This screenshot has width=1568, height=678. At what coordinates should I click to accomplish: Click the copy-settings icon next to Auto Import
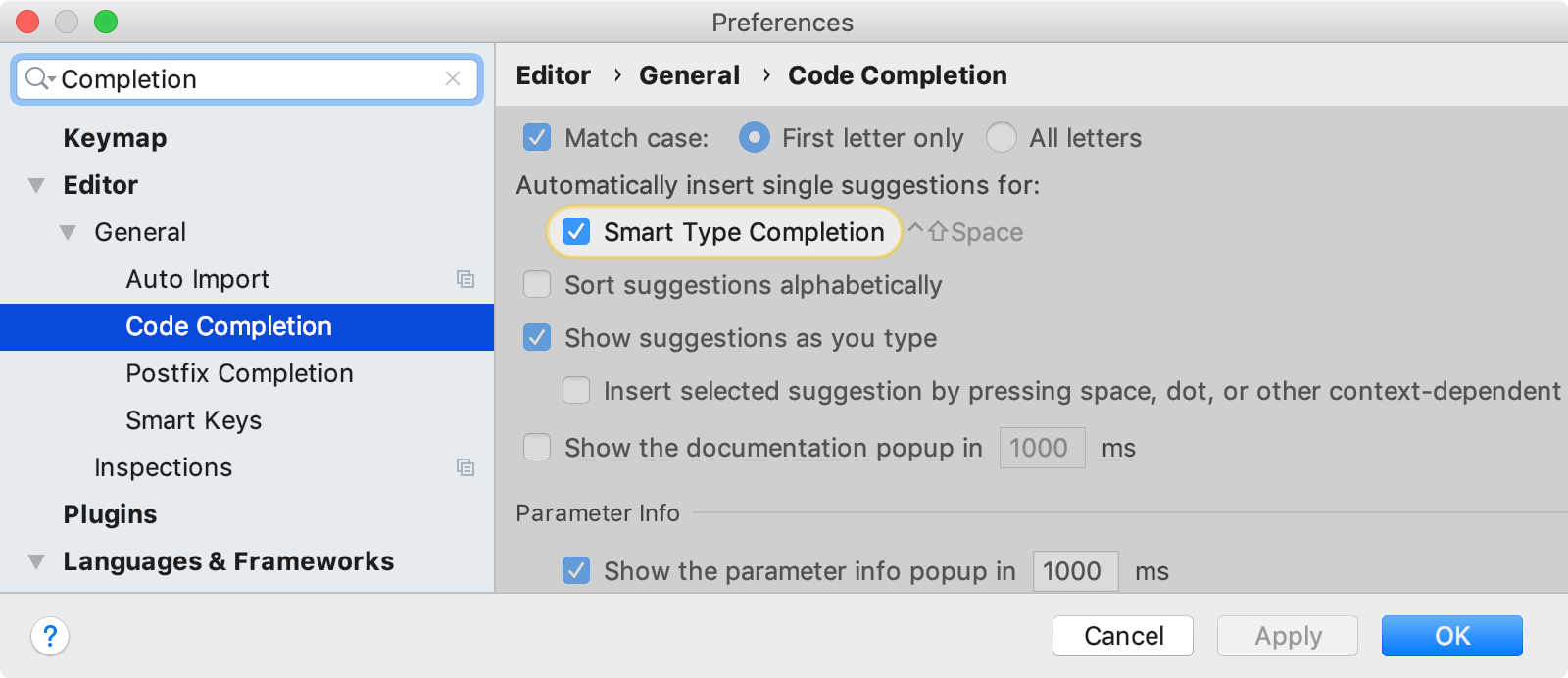(467, 279)
